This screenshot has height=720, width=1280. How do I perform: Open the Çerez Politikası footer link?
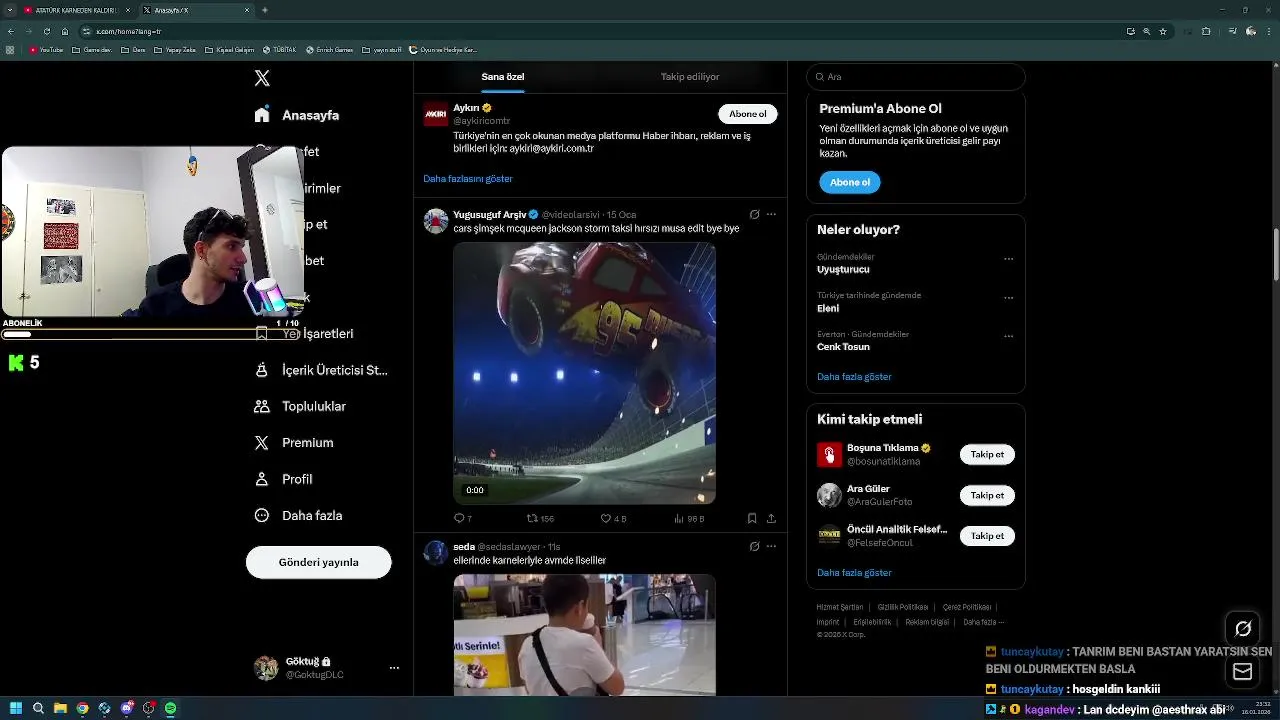(x=967, y=607)
